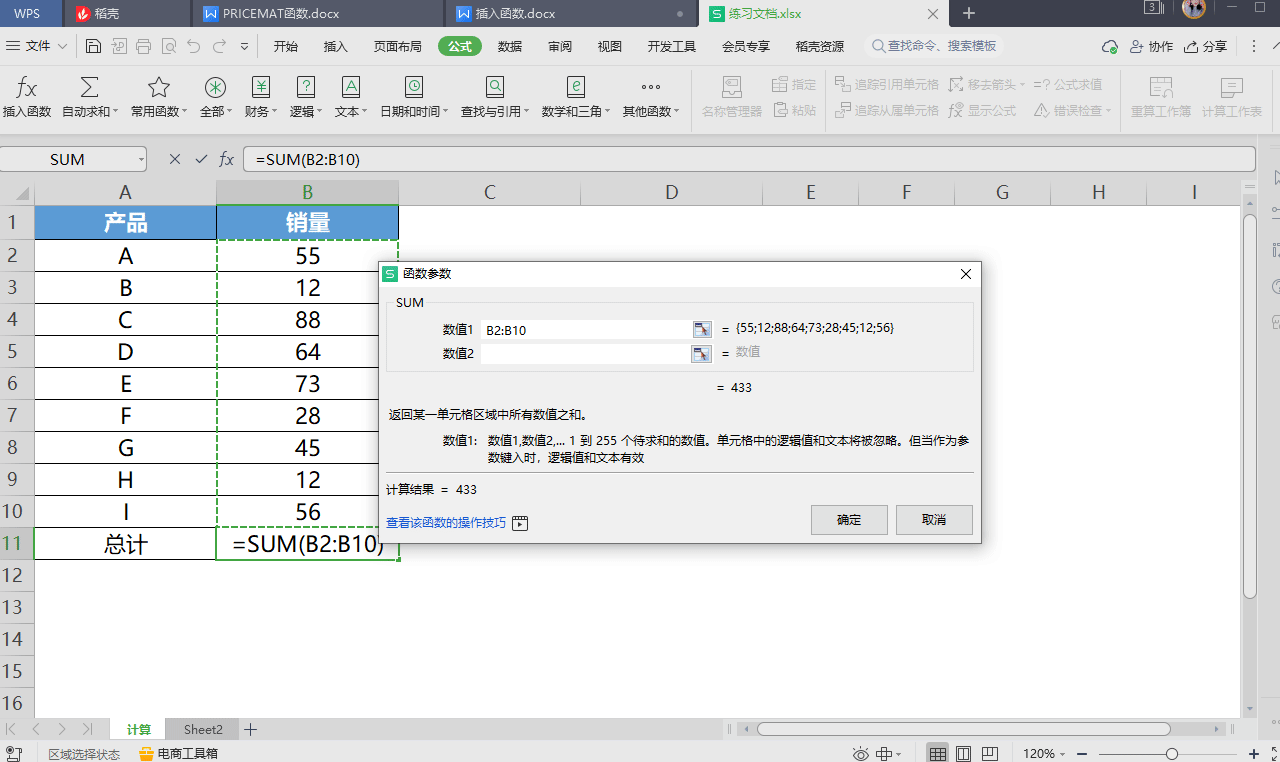Open the 插入函数.docx document tab
The width and height of the screenshot is (1280, 762).
click(x=570, y=13)
